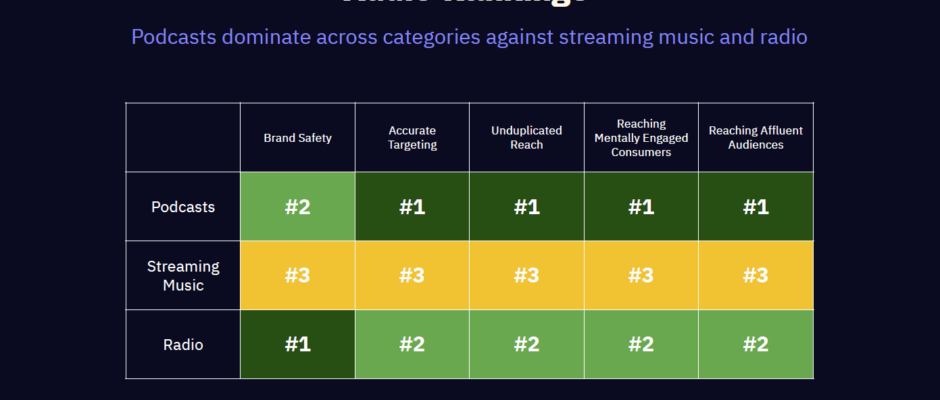
Task: Click Streaming Music #3 cell under Unduplicated Reach
Action: point(527,275)
